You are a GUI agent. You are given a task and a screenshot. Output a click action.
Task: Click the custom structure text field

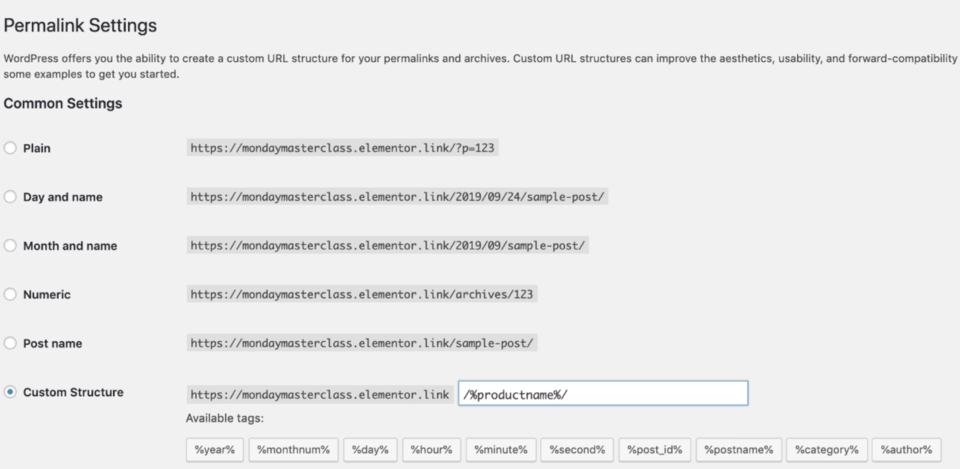click(x=603, y=394)
